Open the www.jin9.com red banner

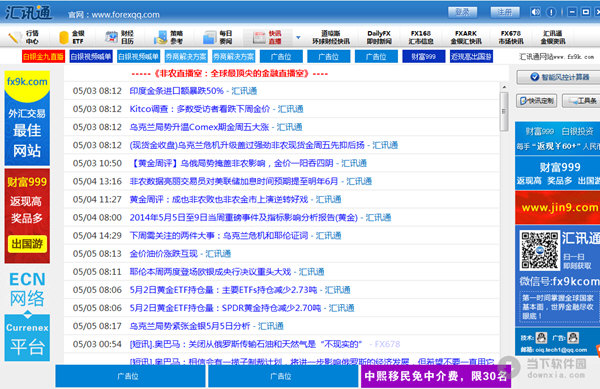[x=558, y=208]
